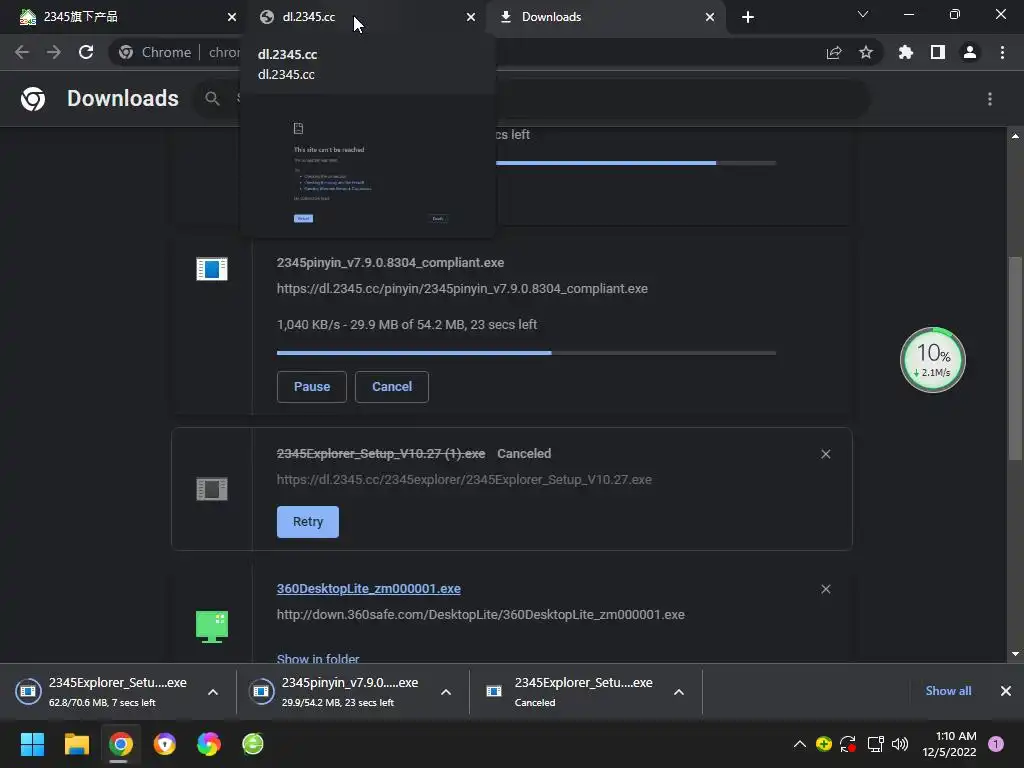Cancel the 2345pinyin download
This screenshot has width=1024, height=768.
coord(392,387)
